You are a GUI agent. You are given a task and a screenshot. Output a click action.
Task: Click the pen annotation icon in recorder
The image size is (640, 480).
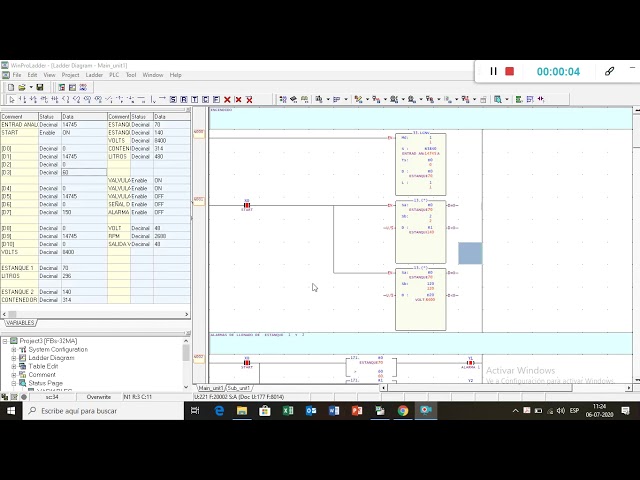pos(609,71)
